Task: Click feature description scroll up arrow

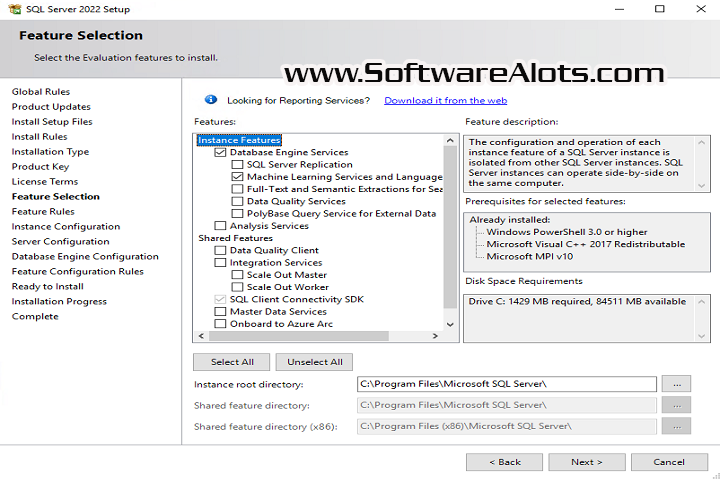Action: click(701, 142)
